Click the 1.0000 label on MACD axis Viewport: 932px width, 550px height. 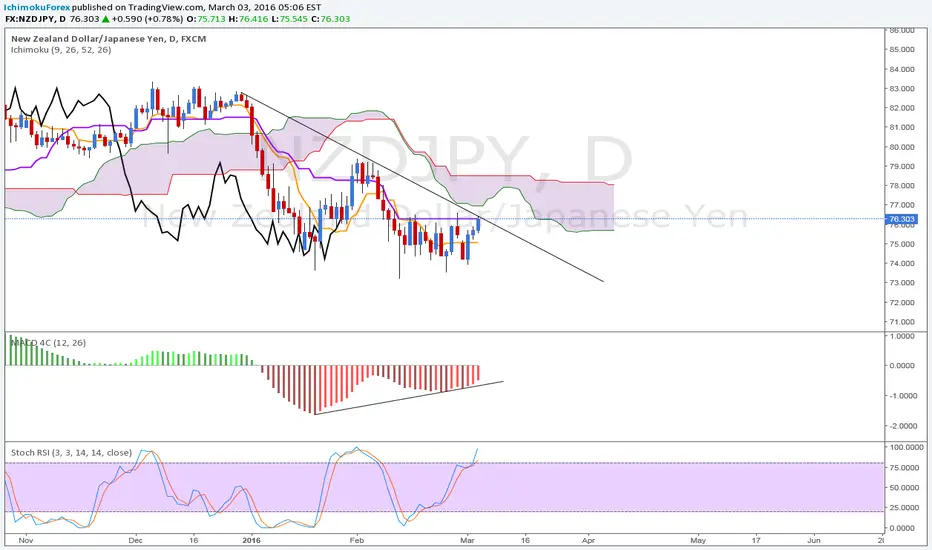pyautogui.click(x=903, y=336)
